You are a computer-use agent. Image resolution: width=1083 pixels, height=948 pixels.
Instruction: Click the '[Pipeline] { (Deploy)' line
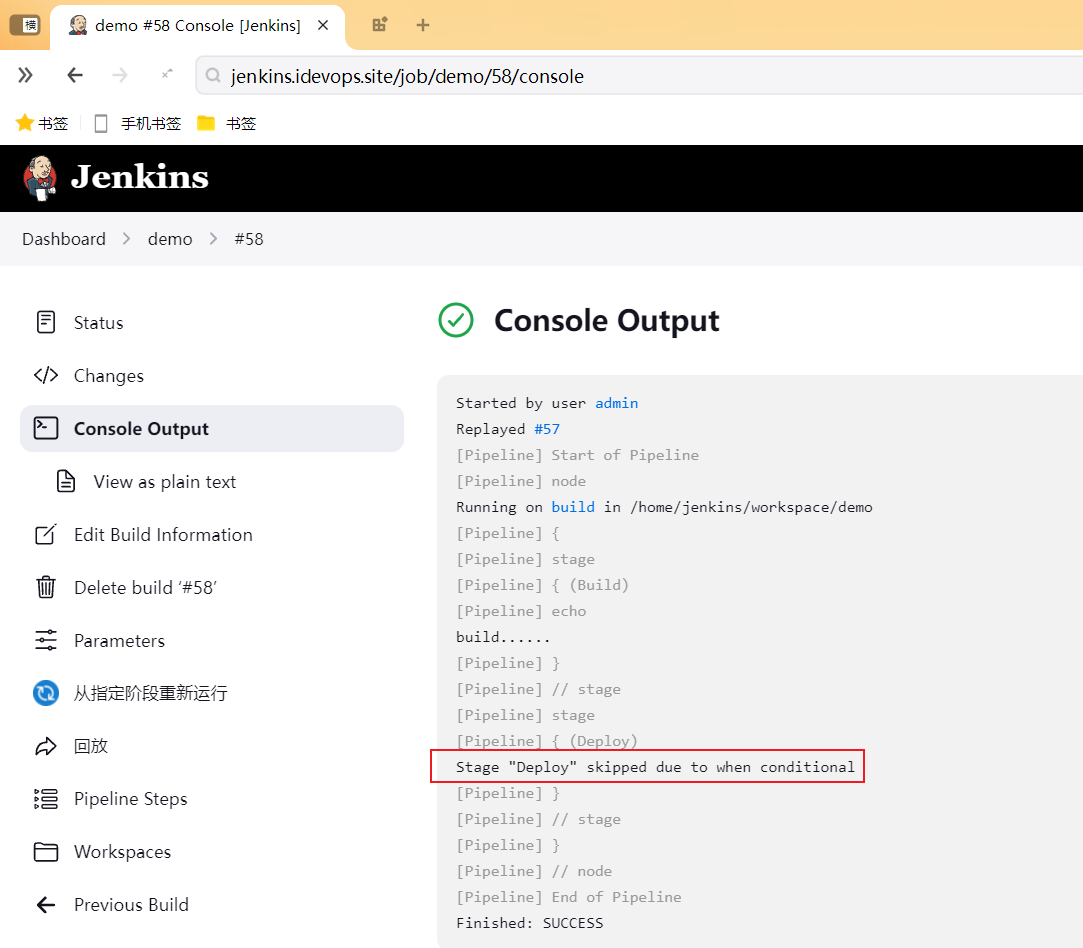pyautogui.click(x=546, y=741)
